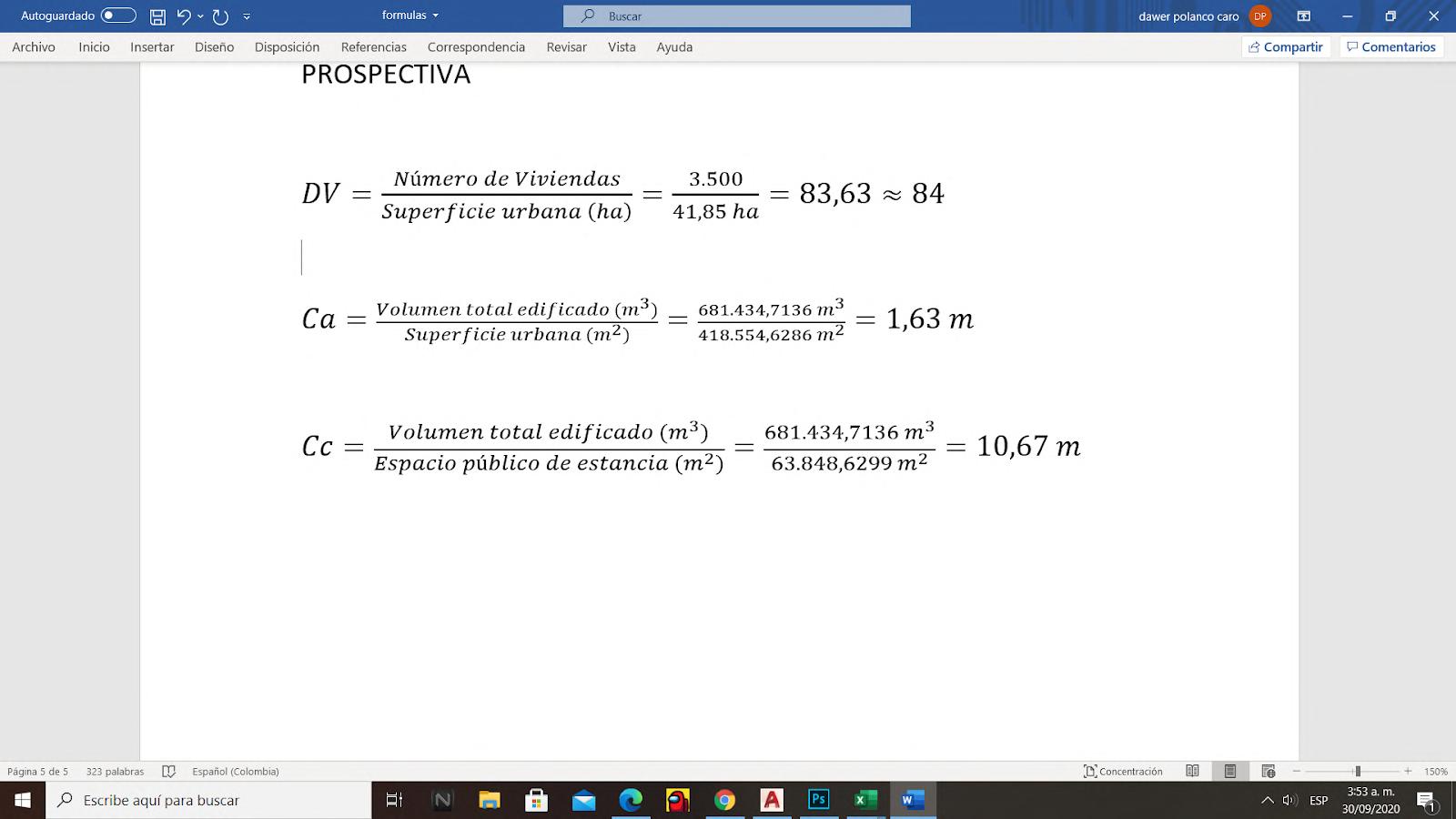This screenshot has width=1456, height=819.
Task: Select Print Layout view icon
Action: 1230,772
